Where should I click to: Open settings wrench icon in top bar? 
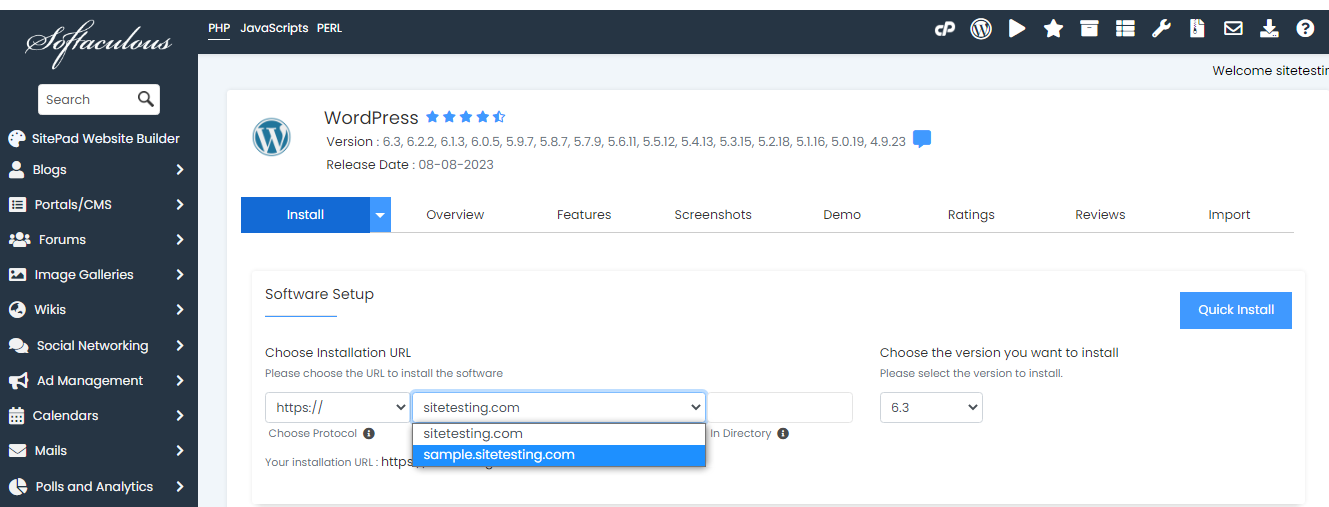1161,29
